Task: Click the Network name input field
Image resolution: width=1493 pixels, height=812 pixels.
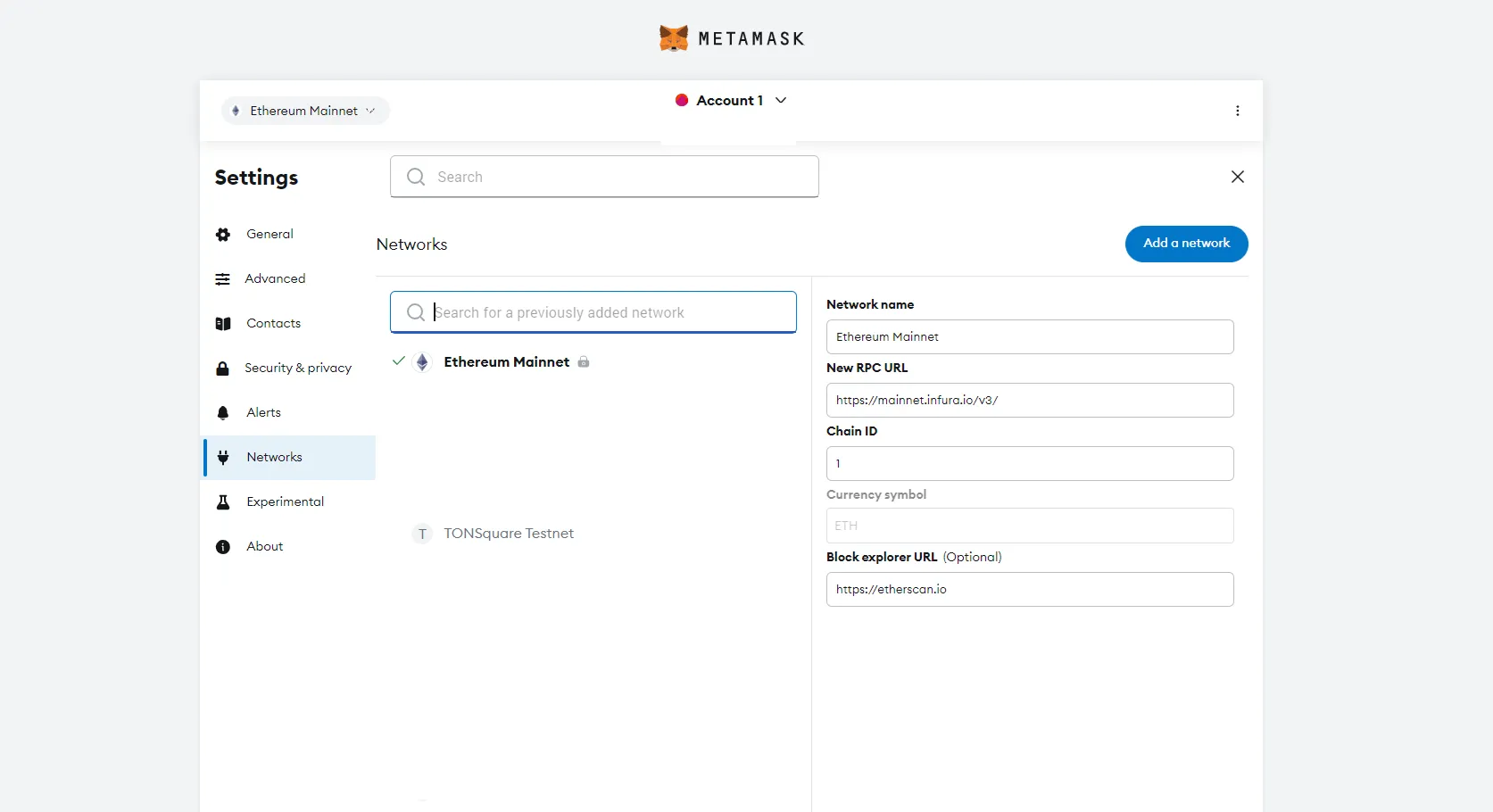Action: click(x=1030, y=336)
